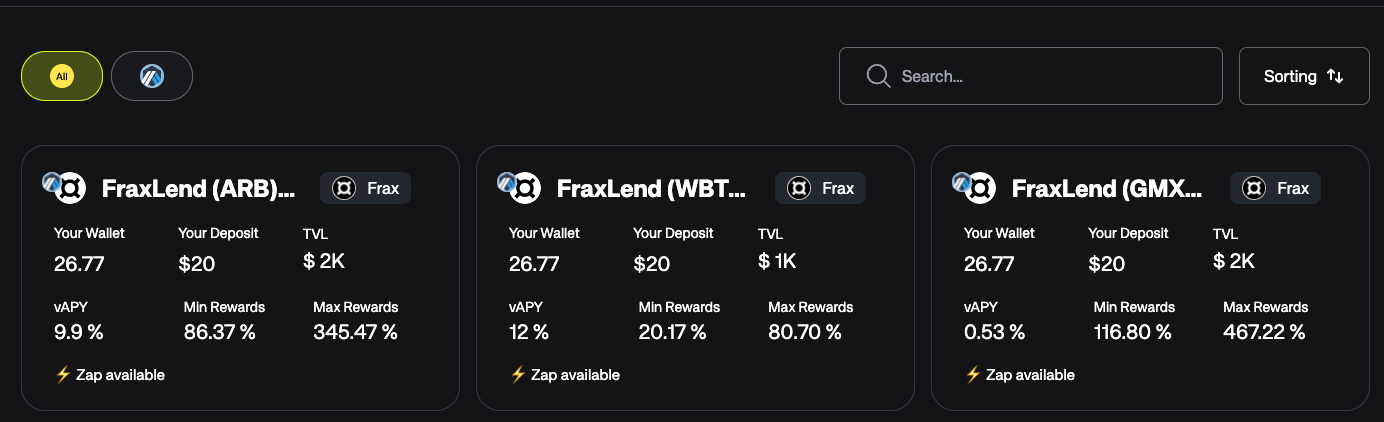Select the yellow All networks filter

62,76
